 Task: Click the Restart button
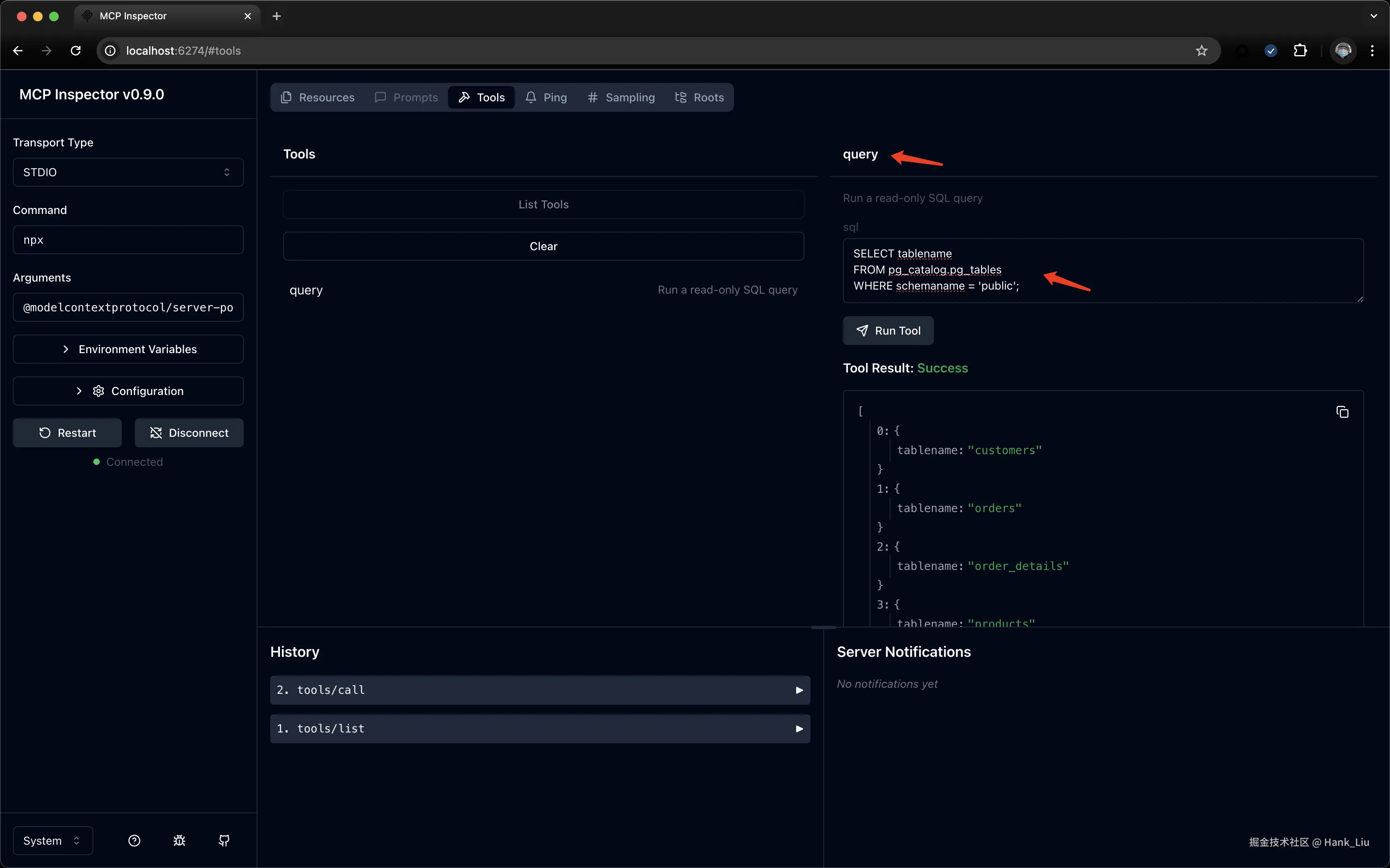67,433
